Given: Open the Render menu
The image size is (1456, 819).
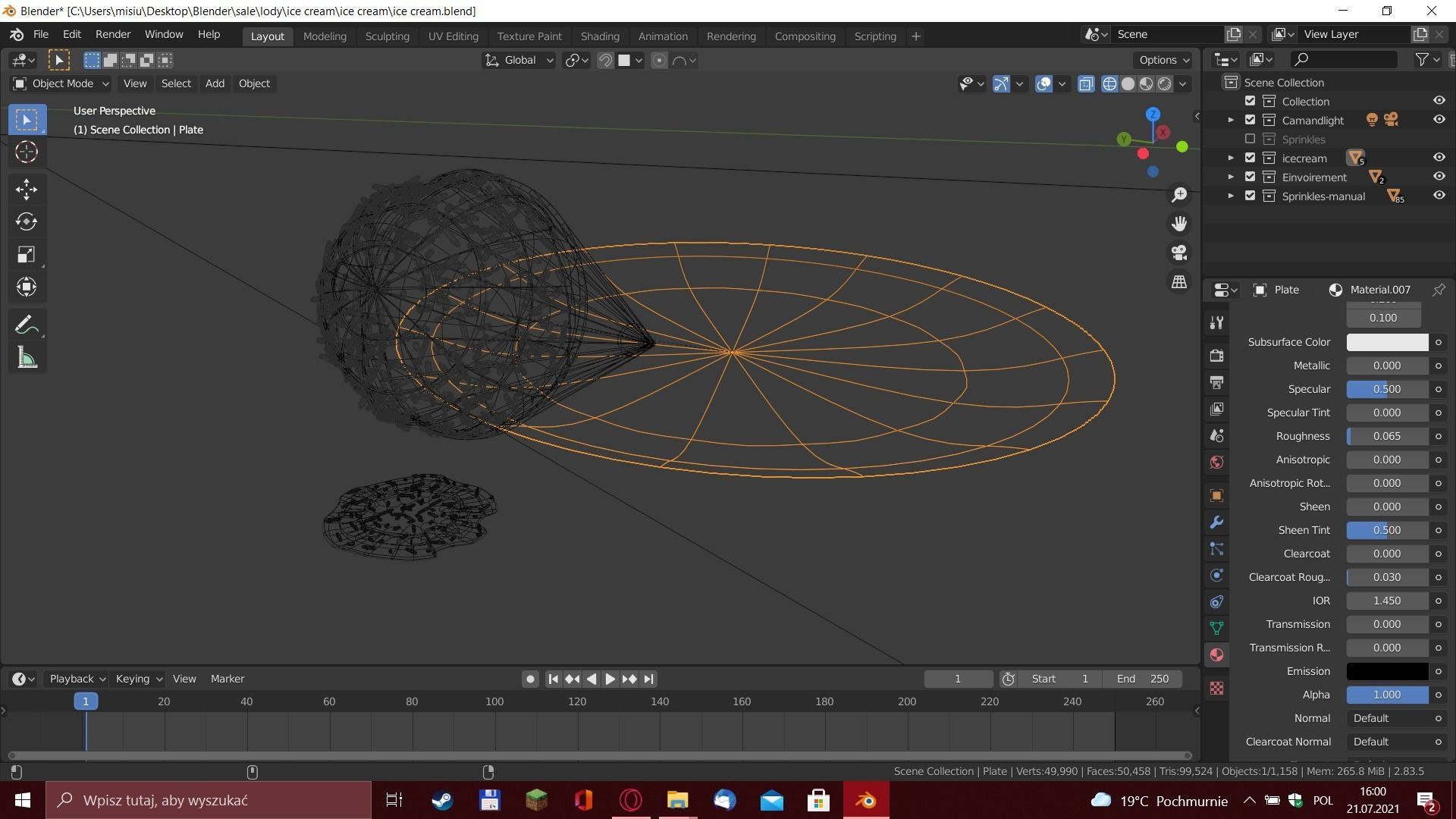Looking at the screenshot, I should (x=112, y=35).
